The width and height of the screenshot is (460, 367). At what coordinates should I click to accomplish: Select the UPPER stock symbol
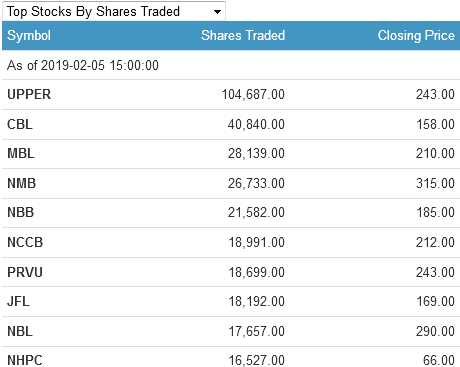point(29,94)
